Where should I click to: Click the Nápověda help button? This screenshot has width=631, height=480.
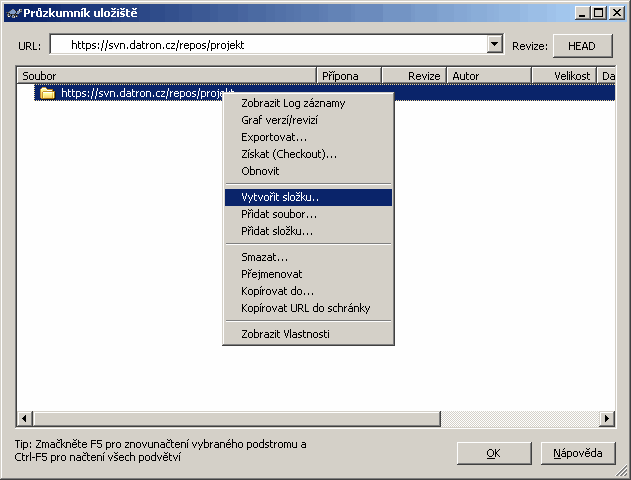578,453
